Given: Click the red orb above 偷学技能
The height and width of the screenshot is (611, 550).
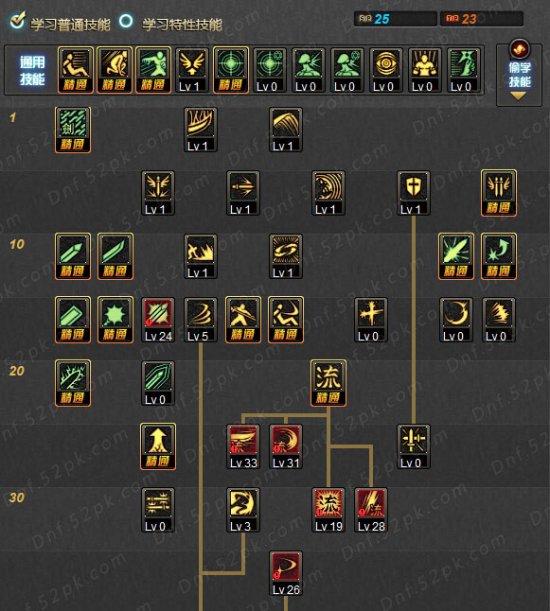Looking at the screenshot, I should (519, 49).
